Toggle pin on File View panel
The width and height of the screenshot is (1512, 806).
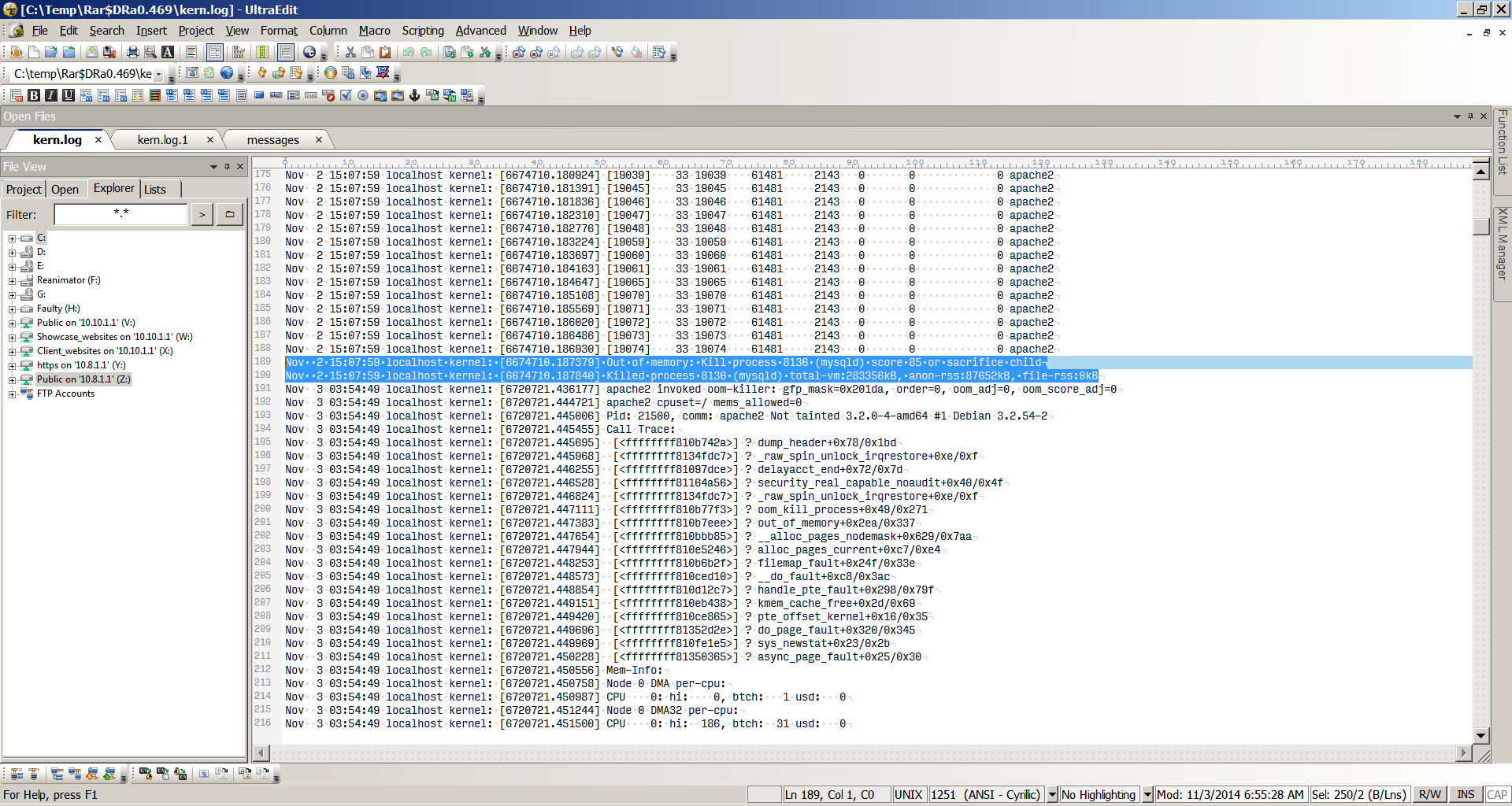coord(227,166)
